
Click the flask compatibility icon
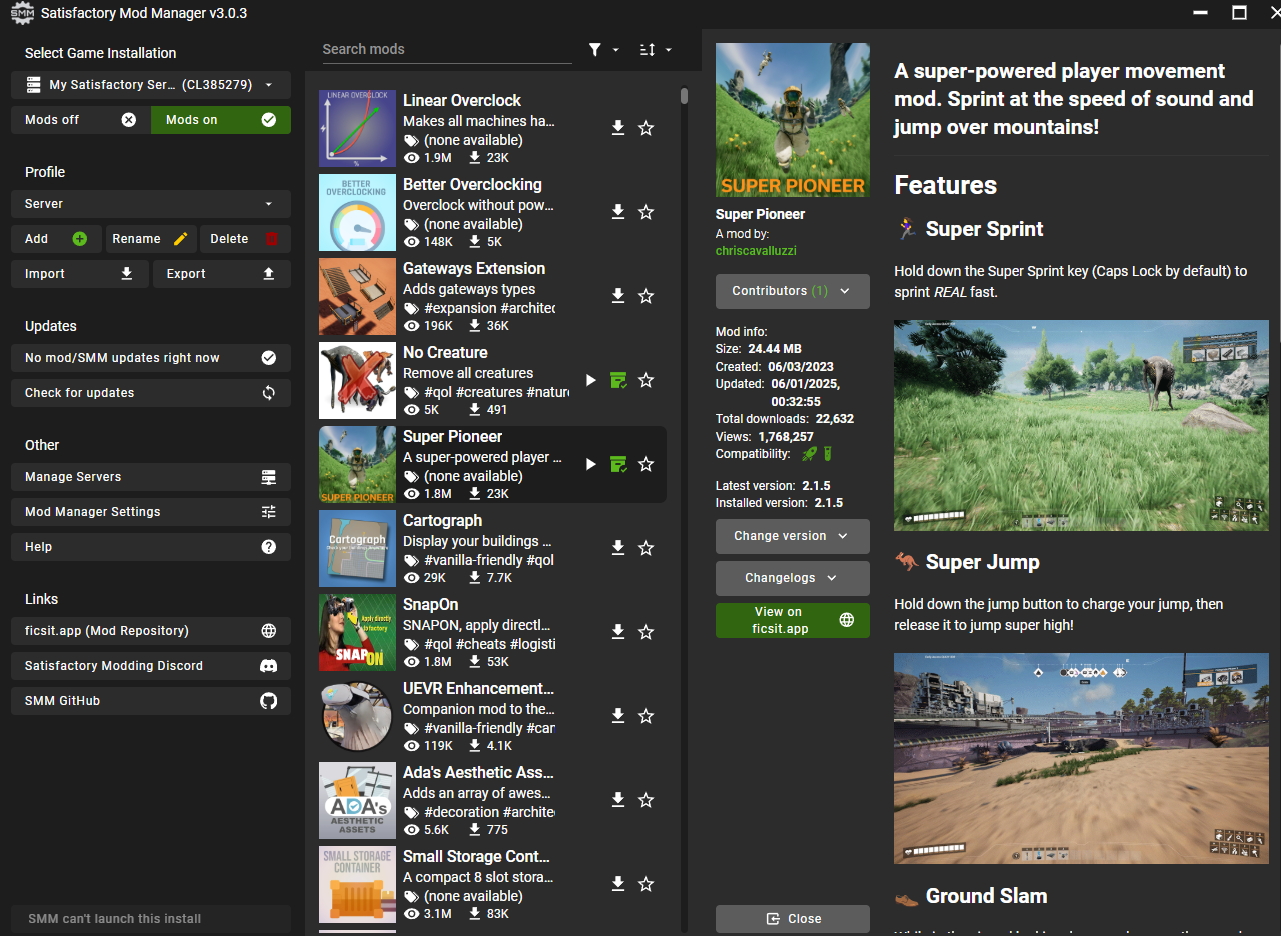[828, 454]
